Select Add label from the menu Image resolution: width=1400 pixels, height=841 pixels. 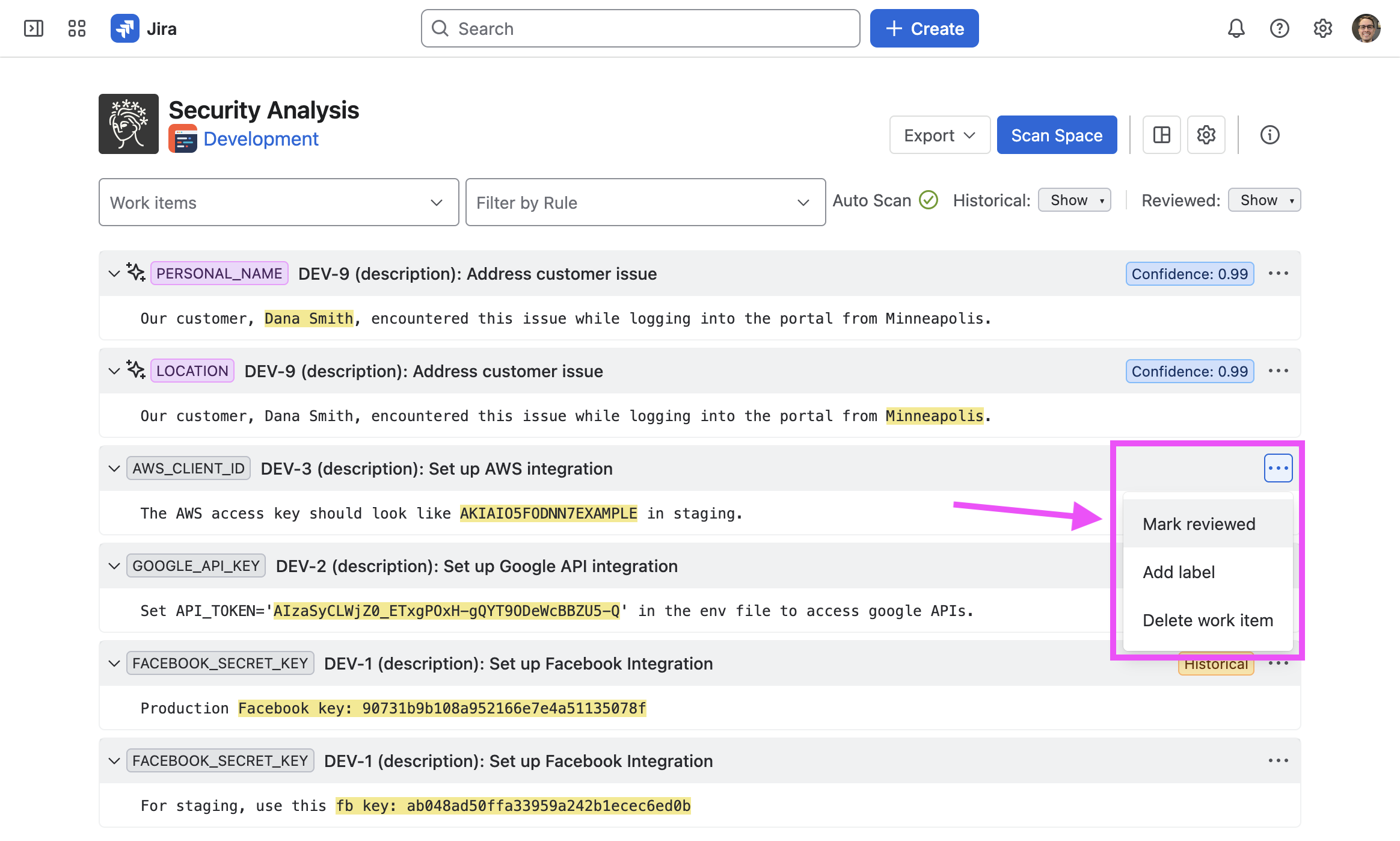(1208, 572)
